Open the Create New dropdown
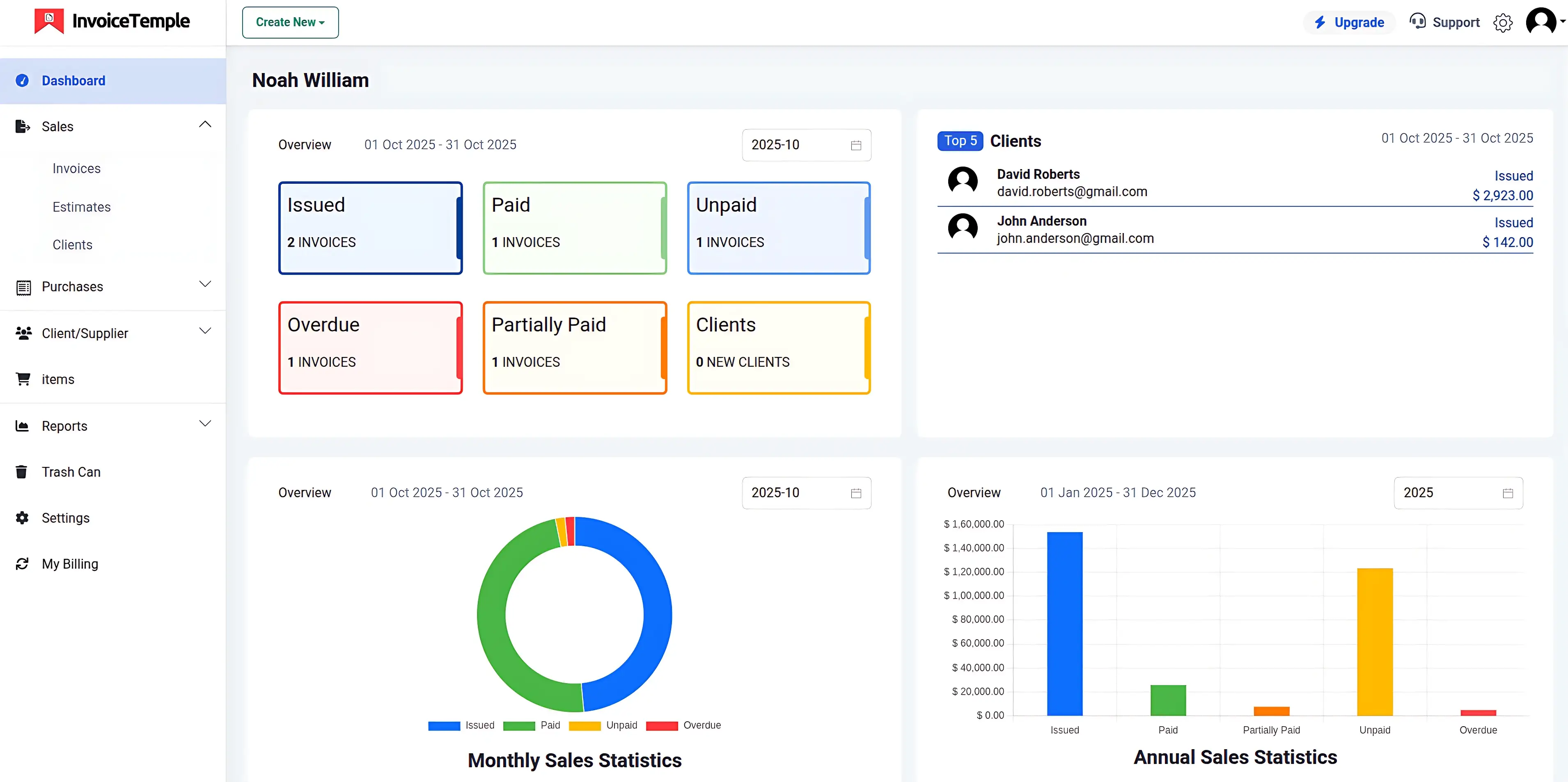The width and height of the screenshot is (1568, 782). coord(290,22)
